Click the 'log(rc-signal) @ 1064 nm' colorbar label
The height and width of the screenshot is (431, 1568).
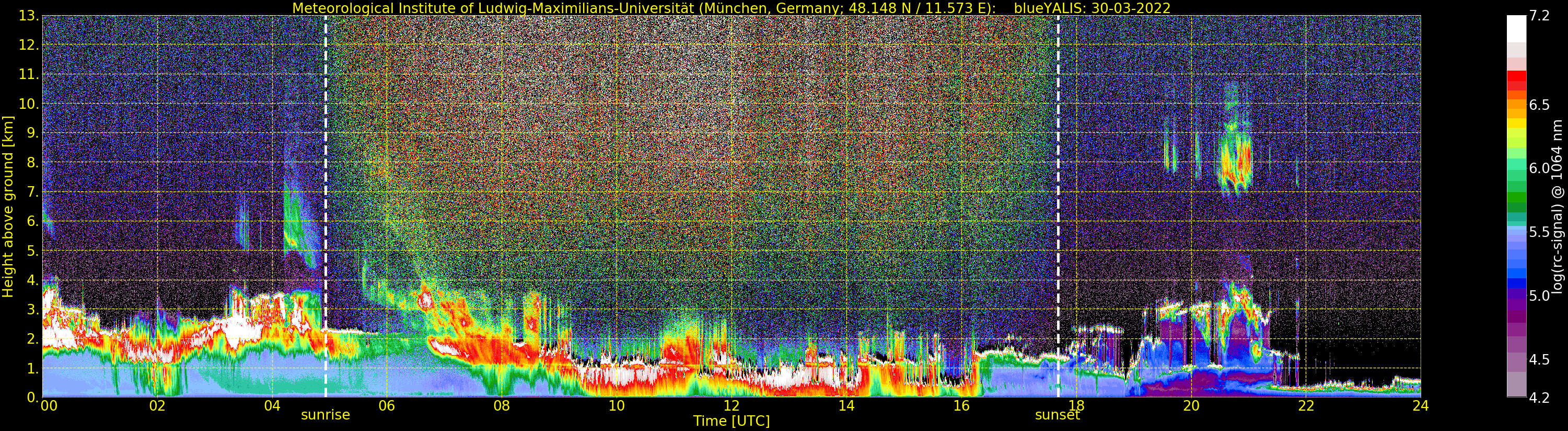pyautogui.click(x=1557, y=206)
